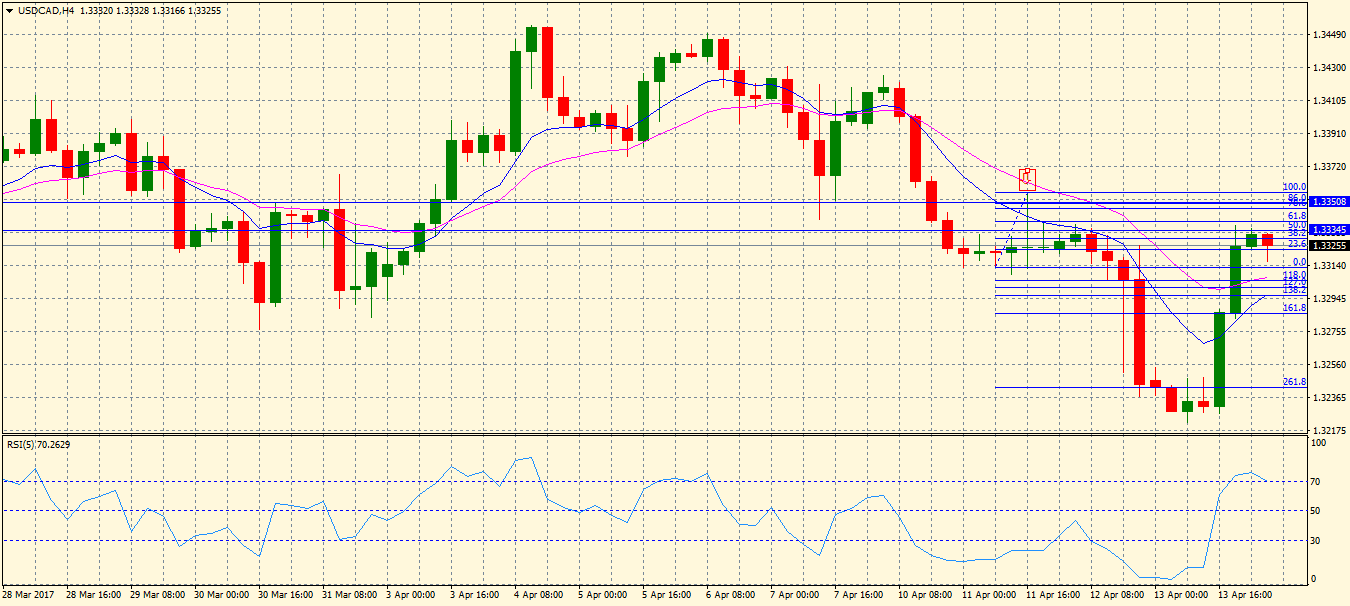Click the Fibonacci 0.0 level label
Viewport: 1350px width, 606px height.
1299,262
